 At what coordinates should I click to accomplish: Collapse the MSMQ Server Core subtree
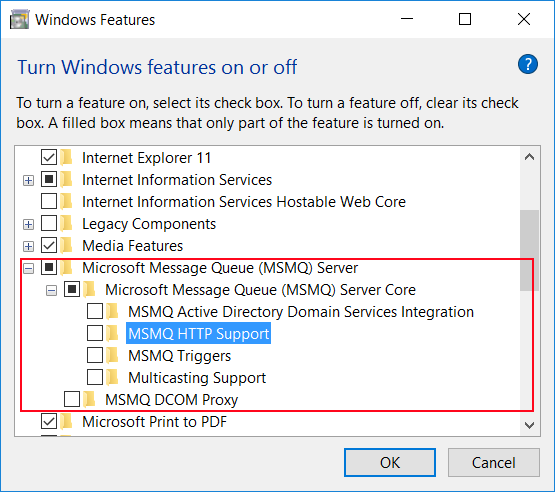(51, 291)
